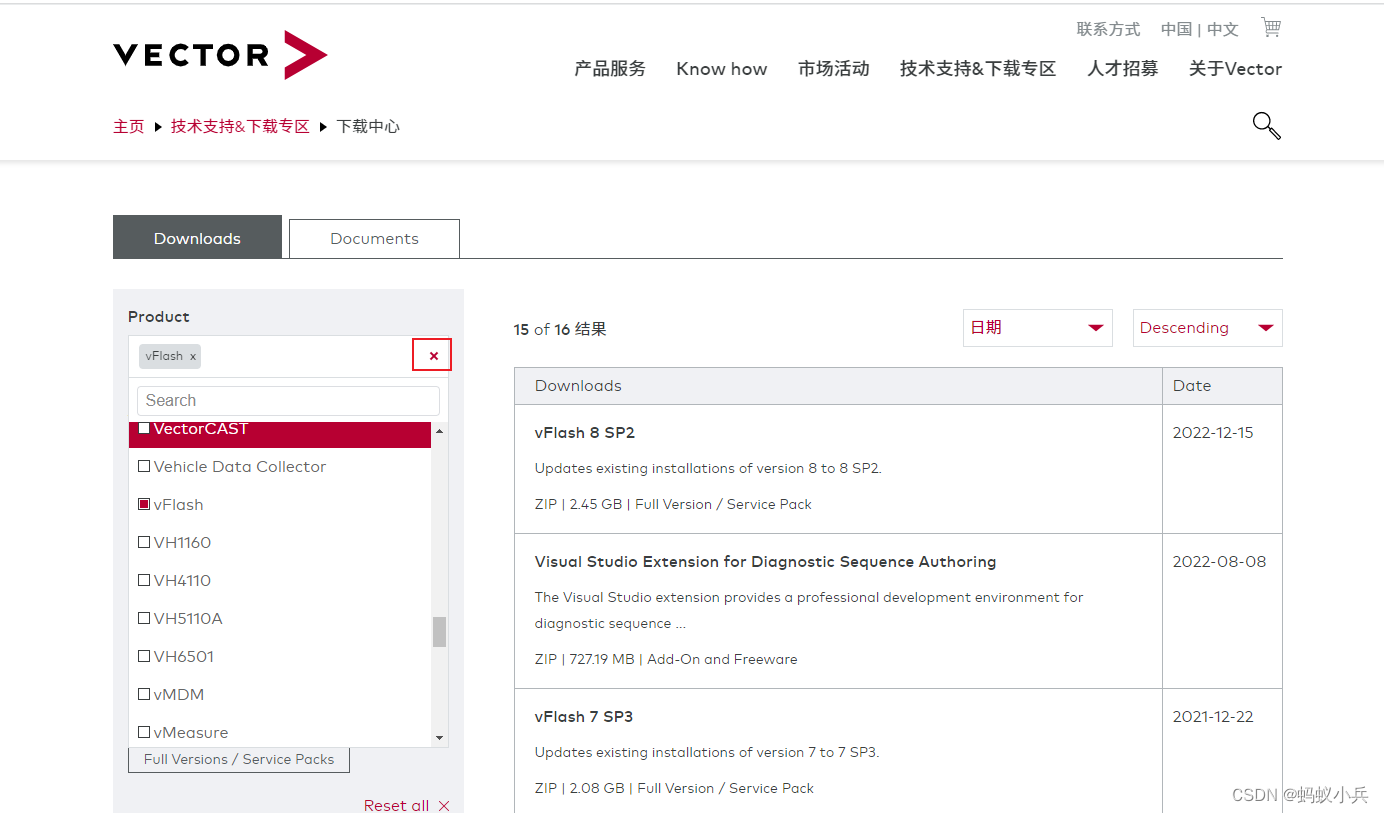1384x813 pixels.
Task: Check the VH5110A checkbox
Action: 144,618
